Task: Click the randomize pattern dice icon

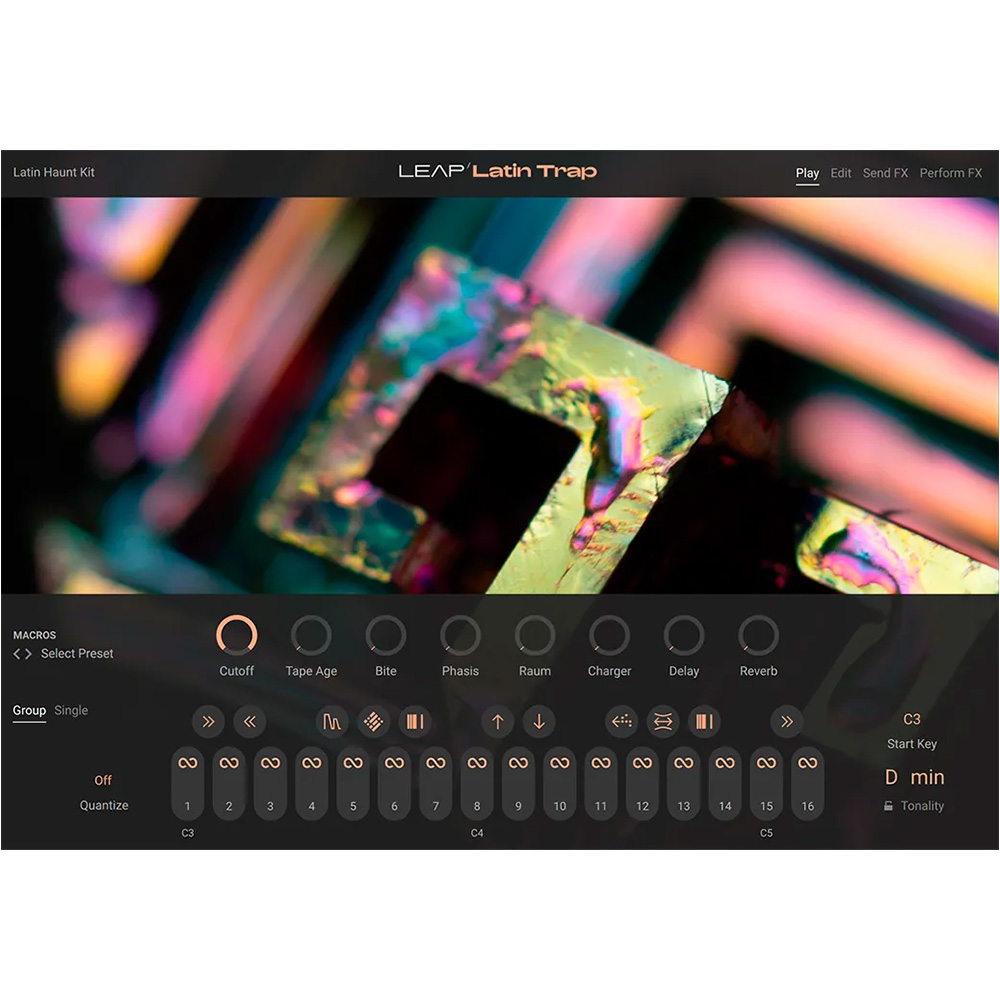Action: (x=374, y=722)
